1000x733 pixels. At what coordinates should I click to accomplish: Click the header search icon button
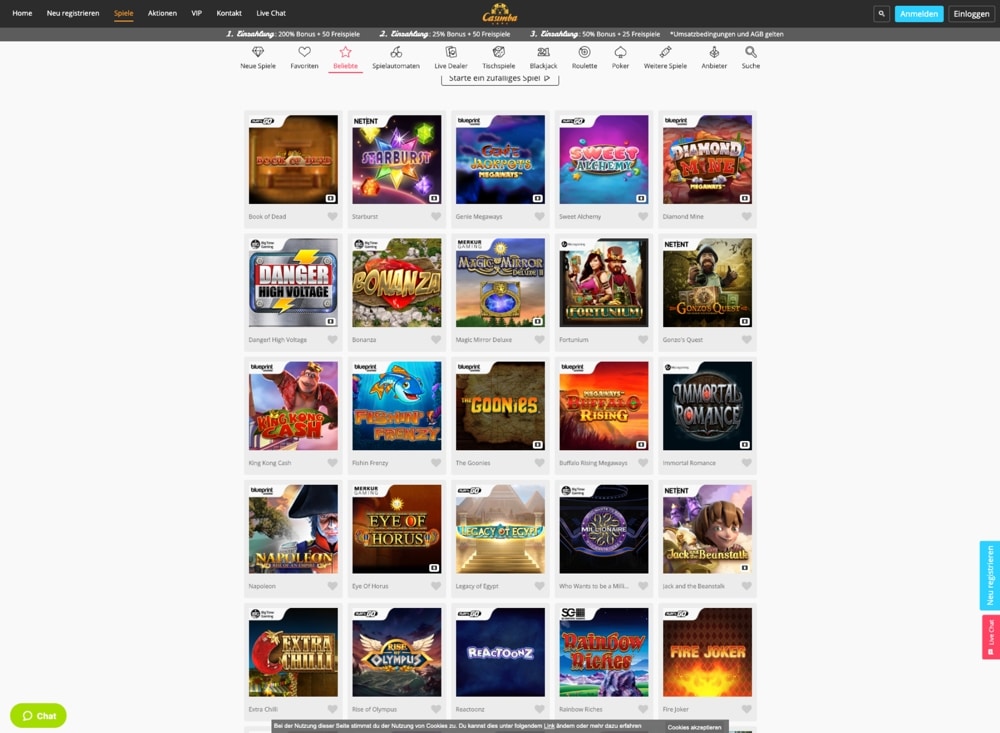(x=881, y=13)
